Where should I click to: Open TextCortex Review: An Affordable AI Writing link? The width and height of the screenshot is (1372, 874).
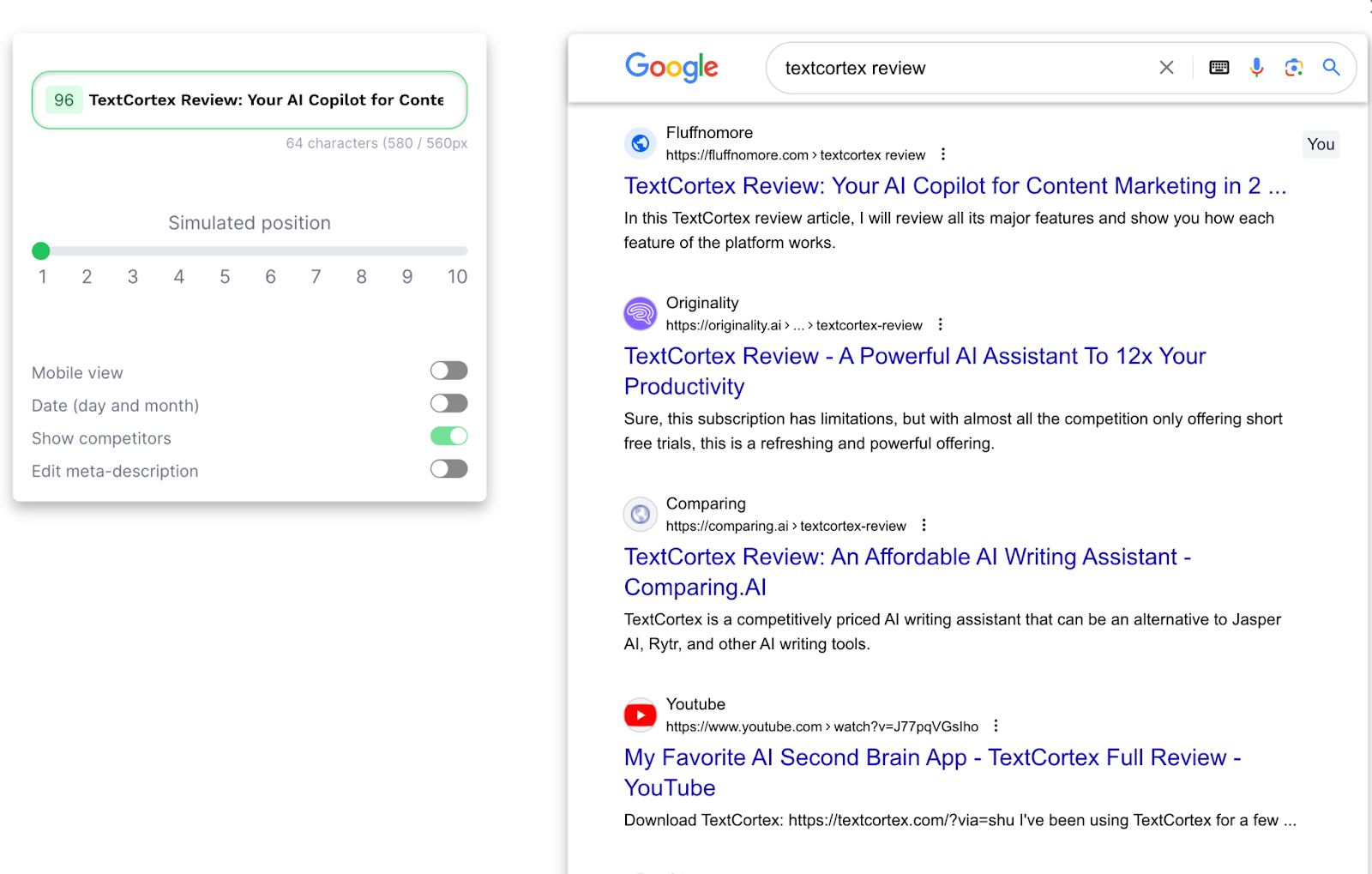(907, 572)
